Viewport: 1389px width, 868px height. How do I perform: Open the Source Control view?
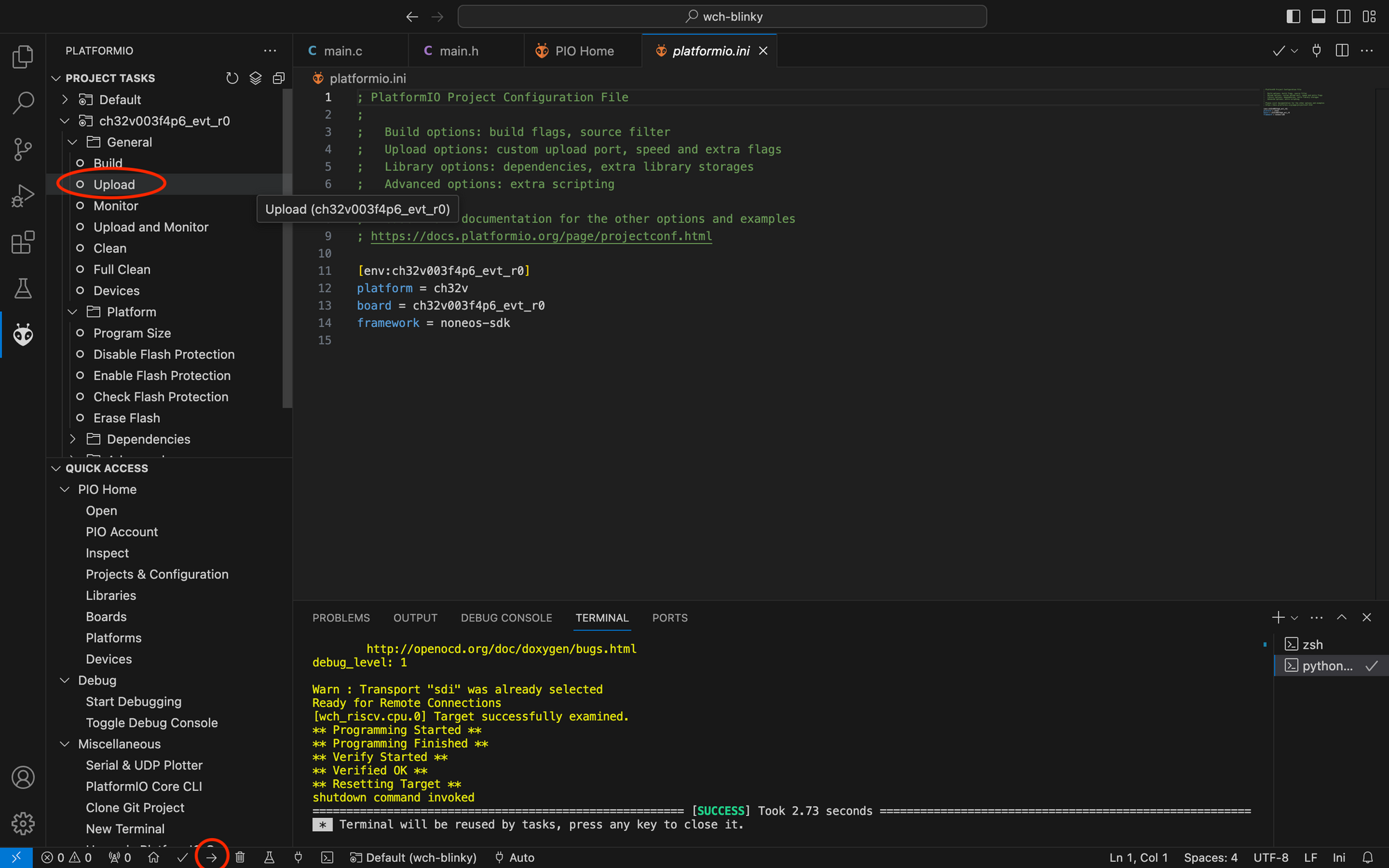[x=23, y=149]
